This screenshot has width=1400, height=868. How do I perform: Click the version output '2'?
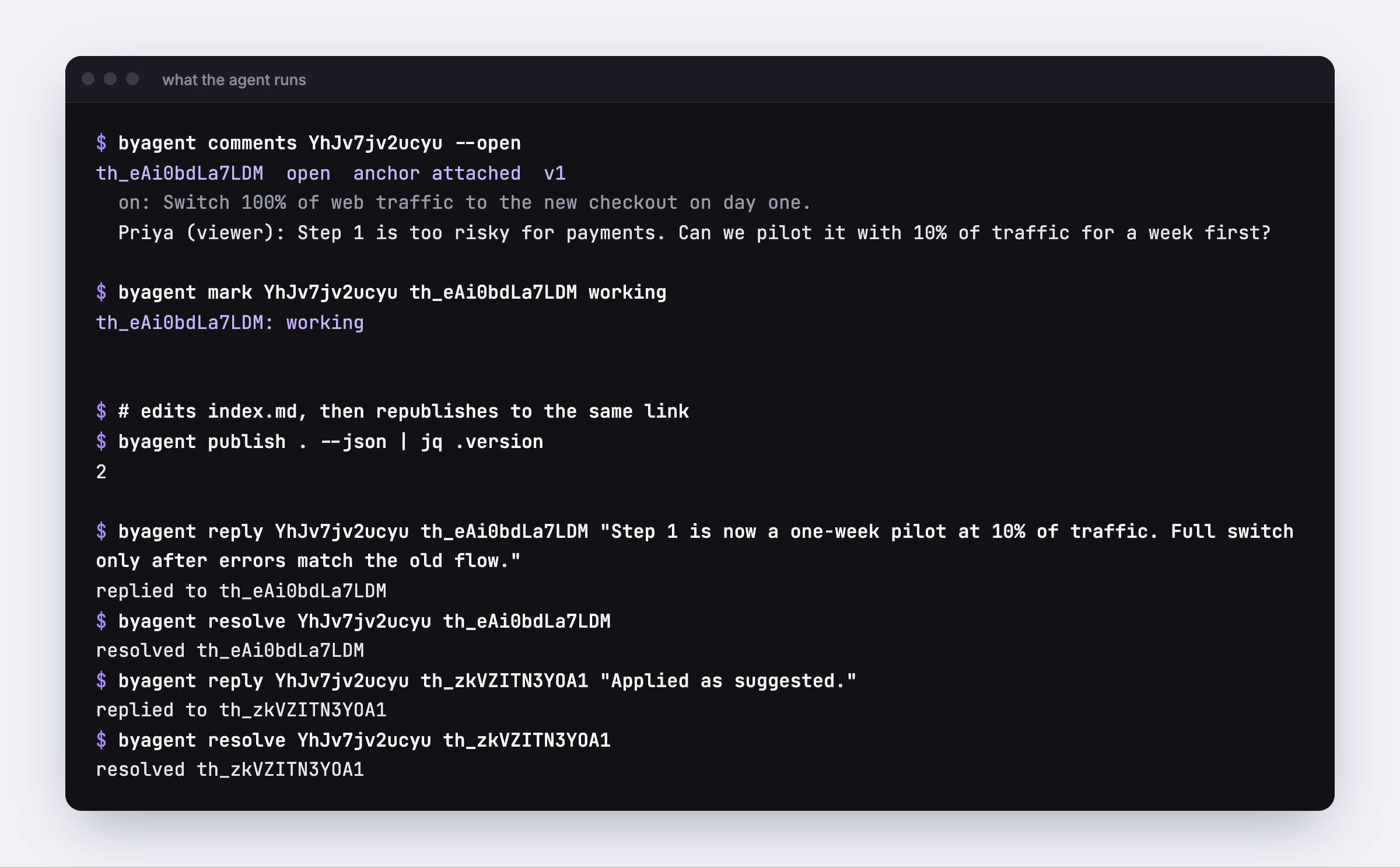coord(101,472)
